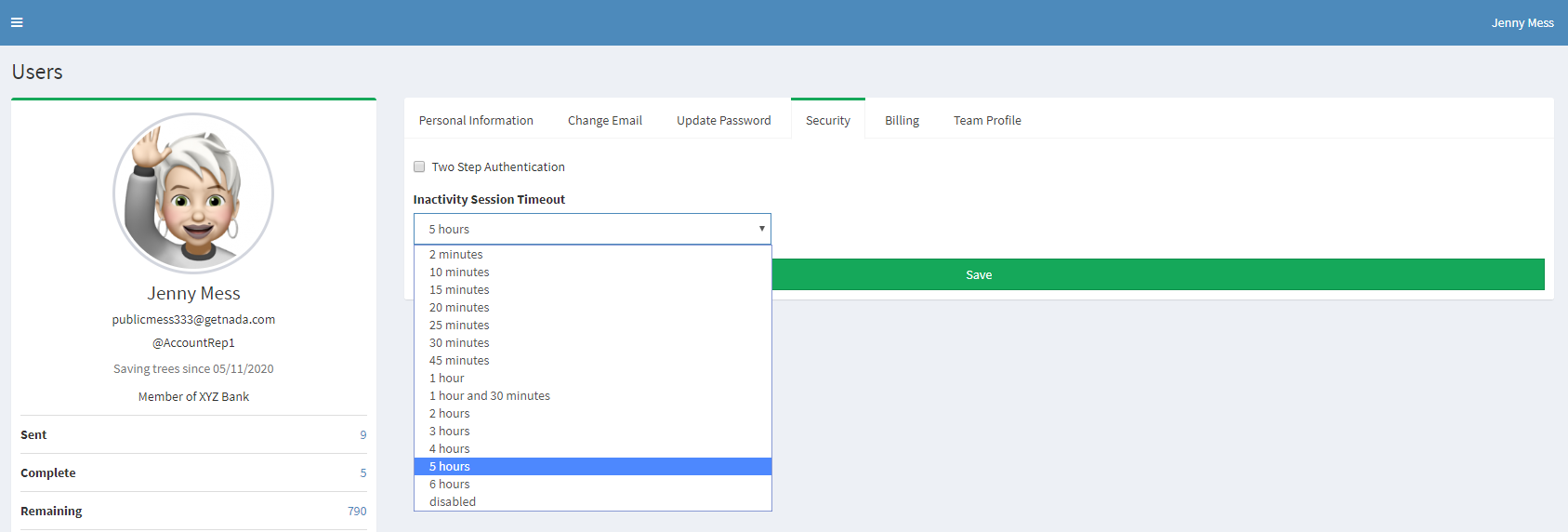Select the highlighted 5 hours option
Viewport: 1568px width, 532px height.
pyautogui.click(x=593, y=466)
